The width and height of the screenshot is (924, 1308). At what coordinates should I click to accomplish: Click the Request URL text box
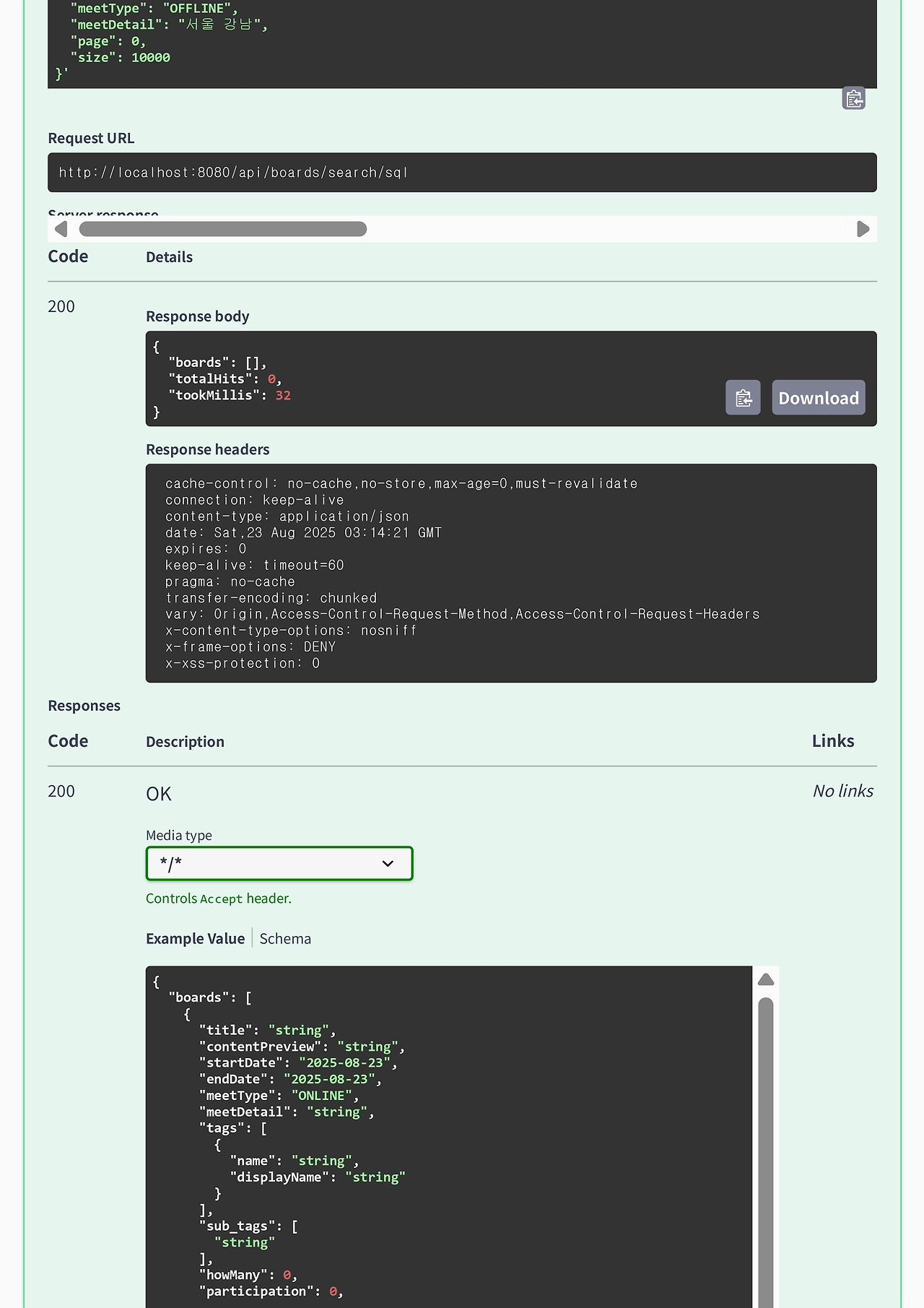point(462,173)
